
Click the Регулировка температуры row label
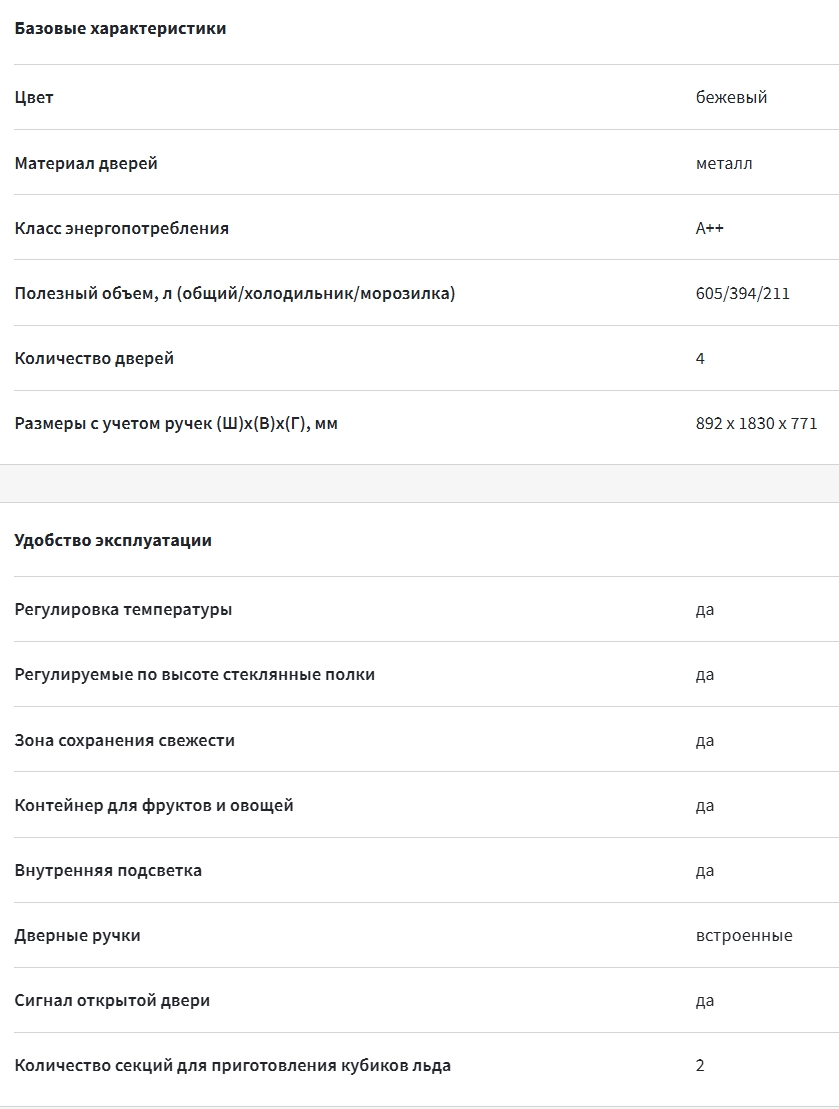[123, 610]
